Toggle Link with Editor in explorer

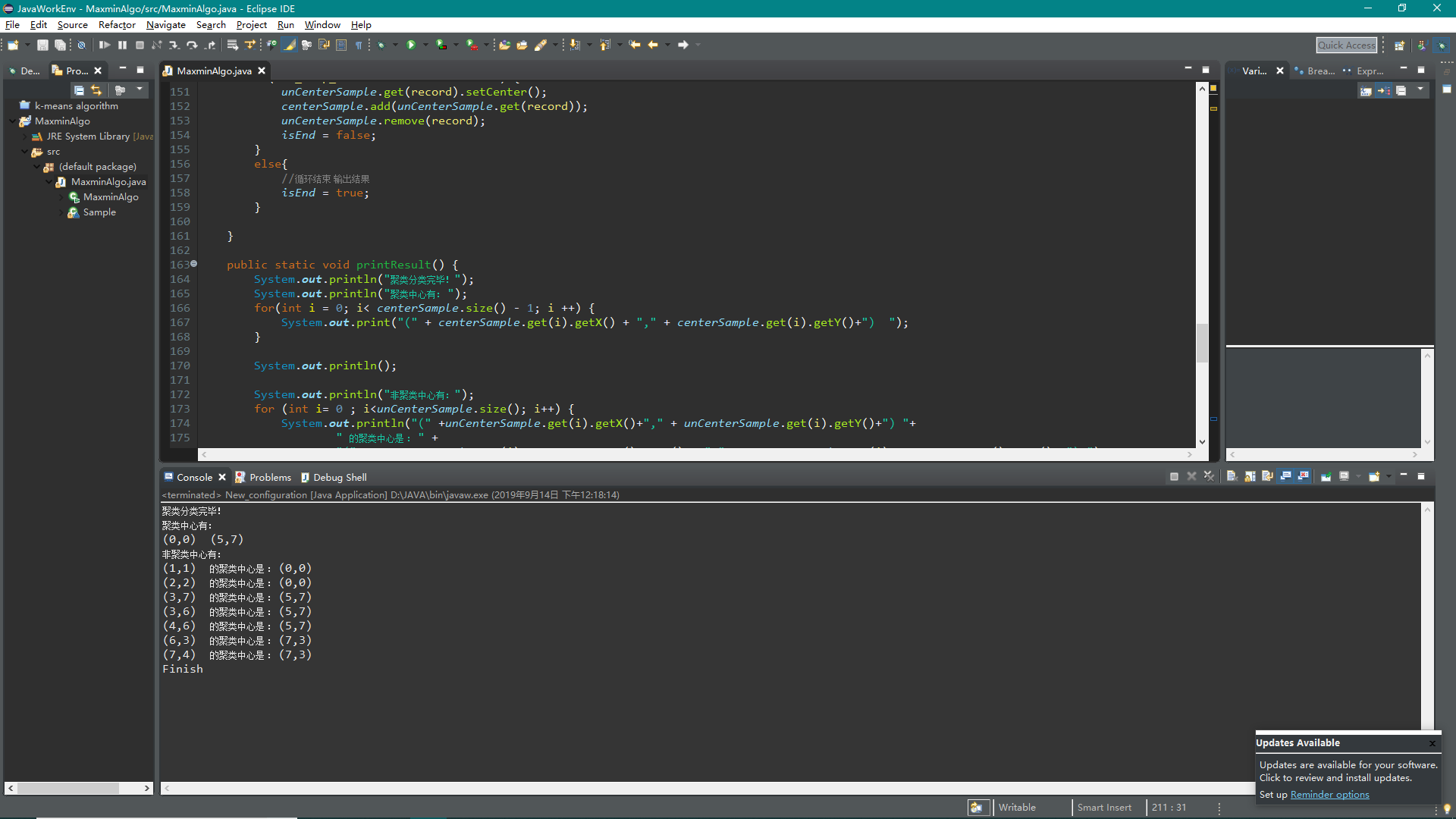point(96,90)
